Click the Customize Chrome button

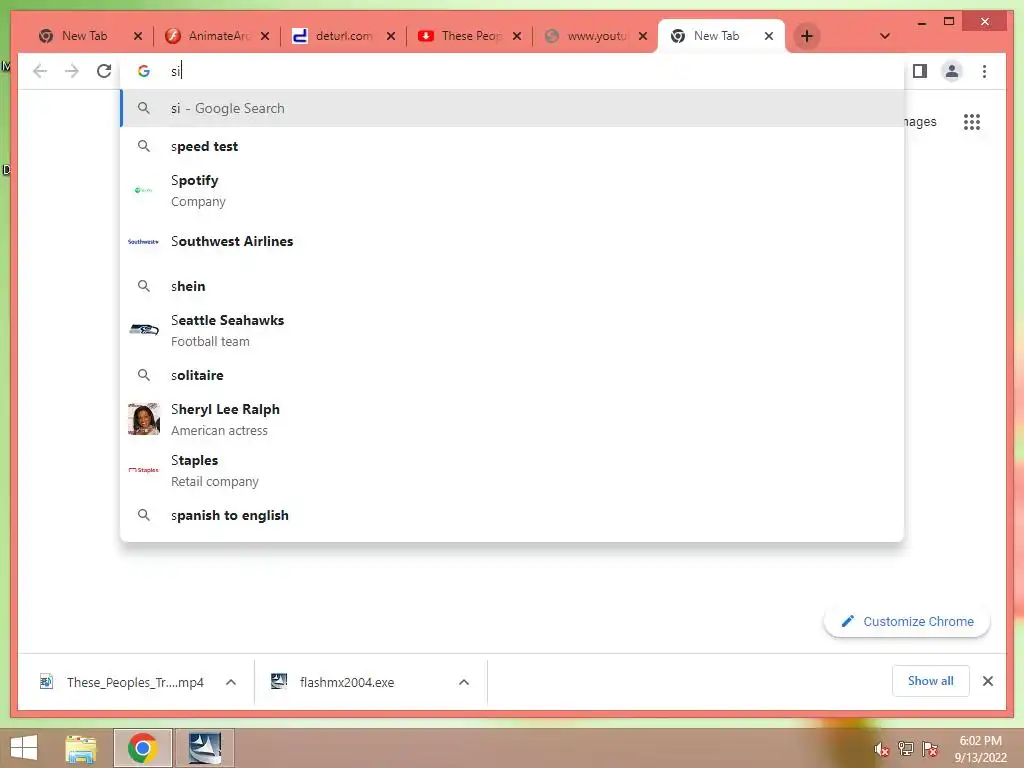(x=906, y=621)
